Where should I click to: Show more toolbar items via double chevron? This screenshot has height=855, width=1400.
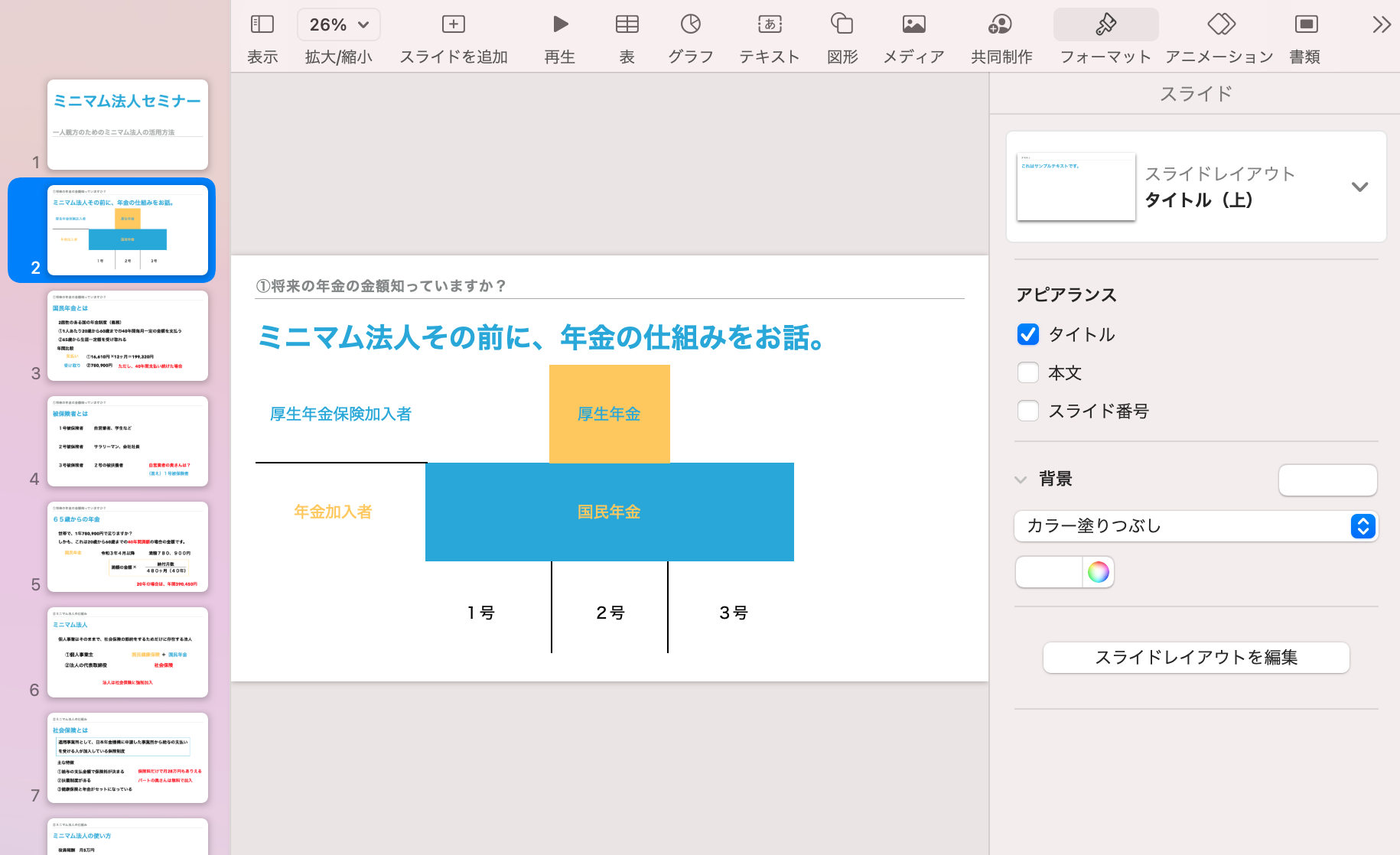click(x=1382, y=24)
